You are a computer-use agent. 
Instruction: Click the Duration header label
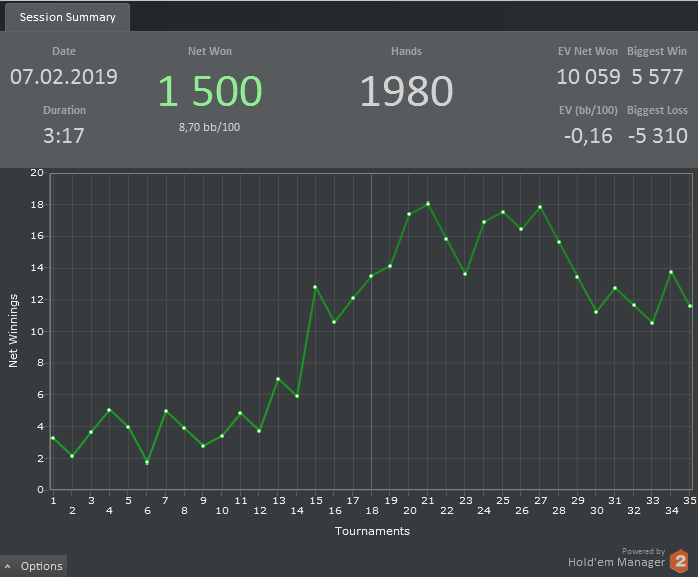[x=65, y=110]
